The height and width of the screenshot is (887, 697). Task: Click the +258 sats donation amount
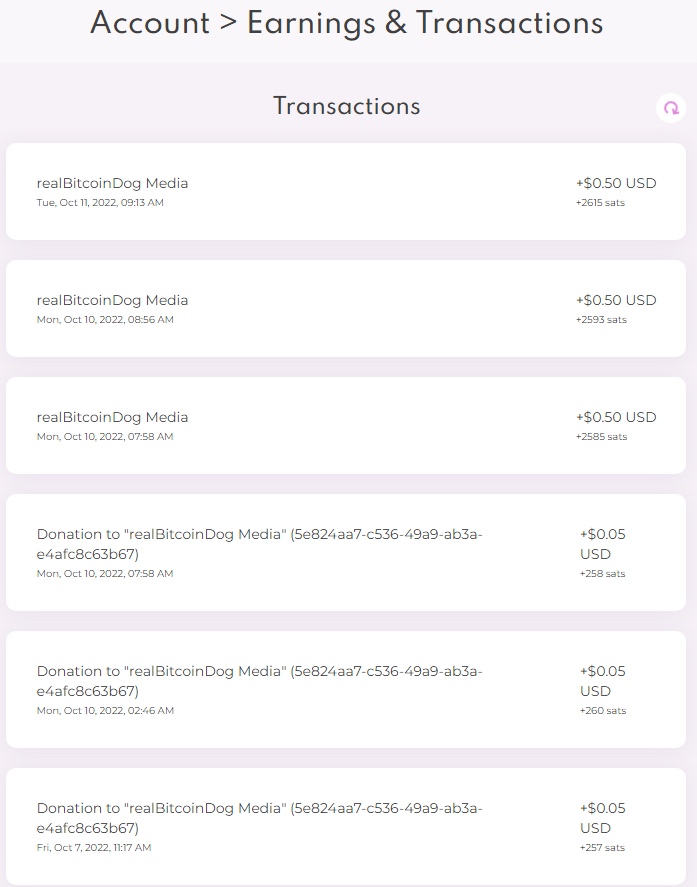[603, 574]
